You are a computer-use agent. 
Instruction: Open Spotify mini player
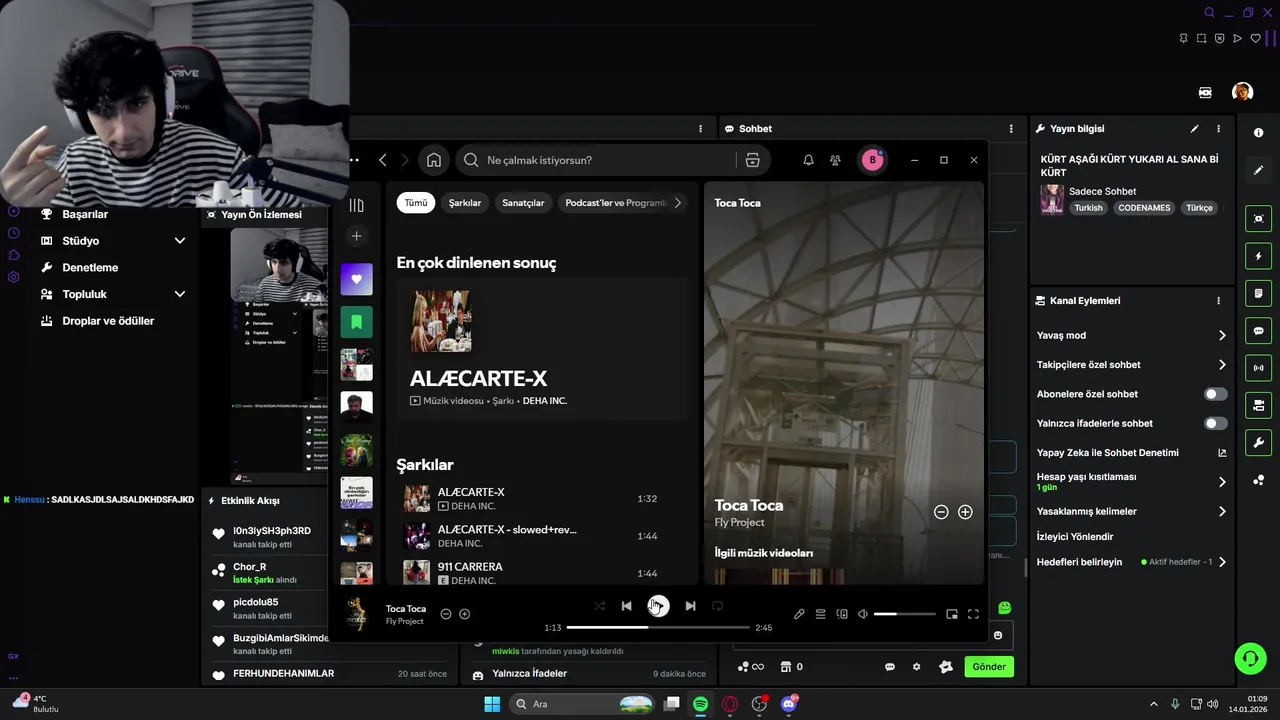tap(952, 614)
